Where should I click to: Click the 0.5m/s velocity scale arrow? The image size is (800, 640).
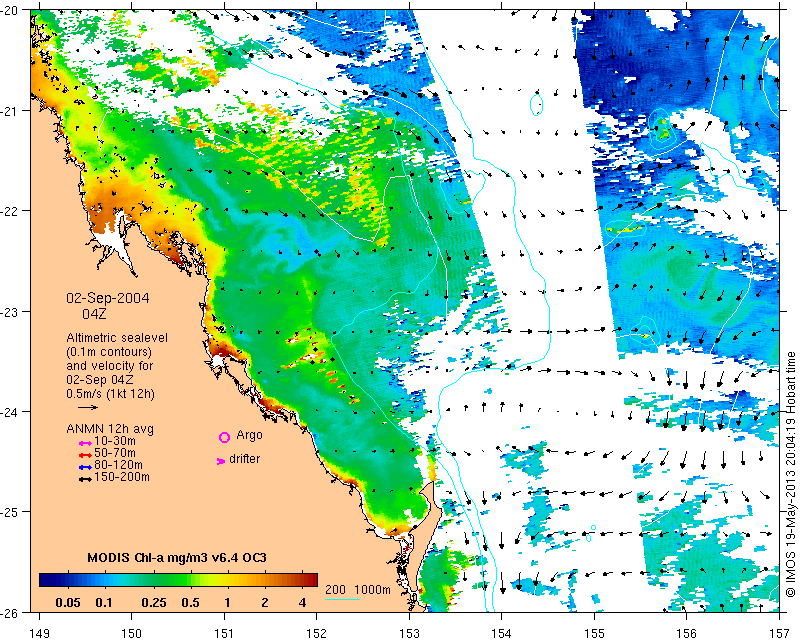tap(88, 407)
